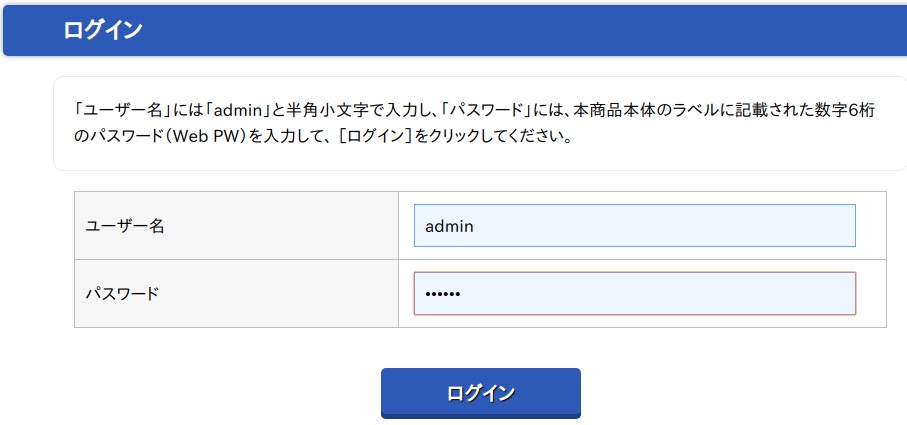Image resolution: width=907 pixels, height=425 pixels.
Task: Click the ユーザー名 input field containing admin
Action: click(634, 225)
